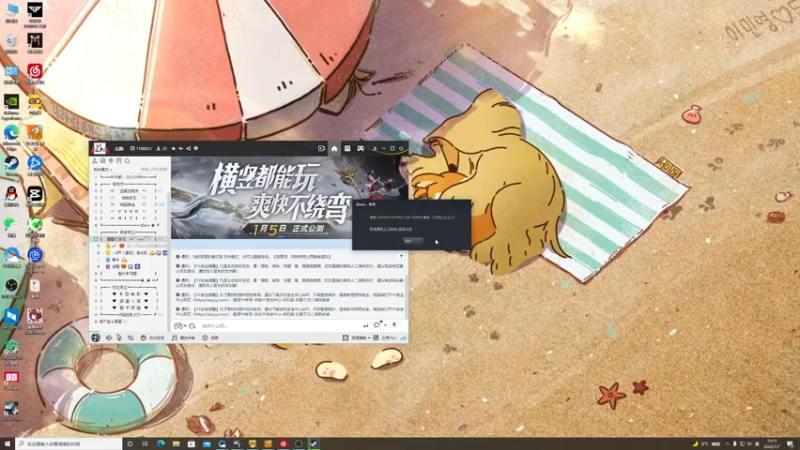Click the Windows Start button

[7, 444]
